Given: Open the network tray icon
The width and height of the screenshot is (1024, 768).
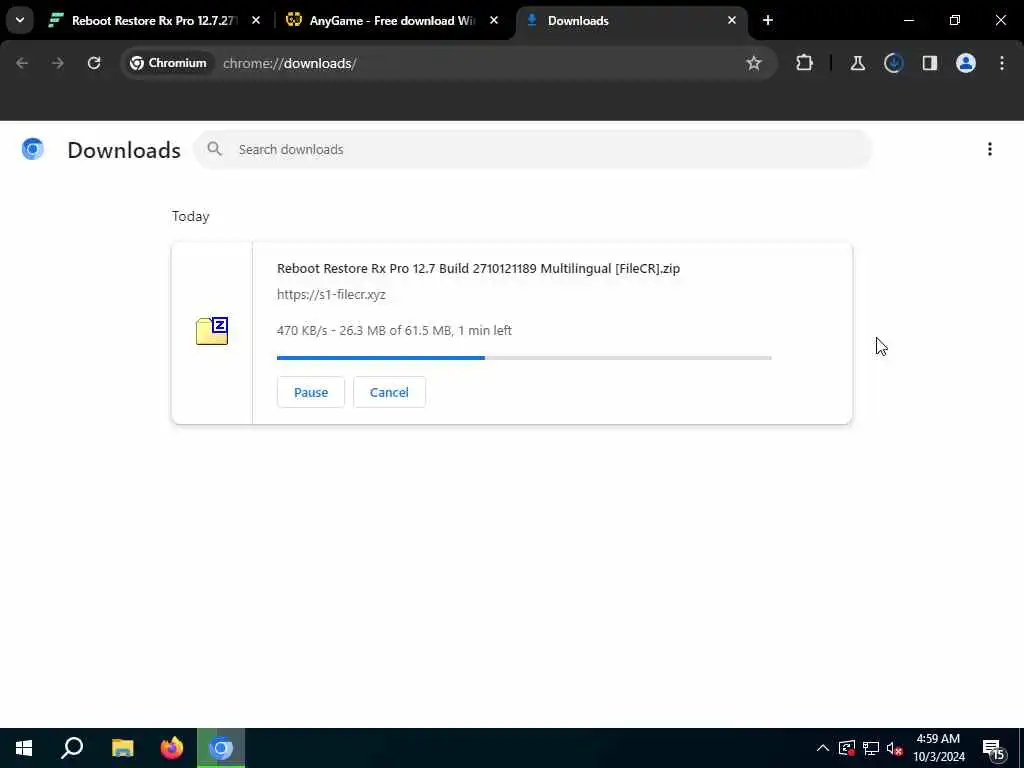Looking at the screenshot, I should point(871,748).
